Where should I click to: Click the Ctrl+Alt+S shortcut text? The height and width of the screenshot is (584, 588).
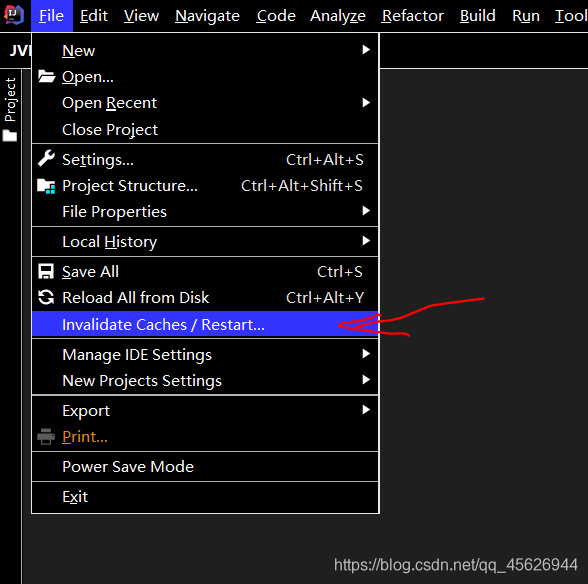click(x=325, y=160)
